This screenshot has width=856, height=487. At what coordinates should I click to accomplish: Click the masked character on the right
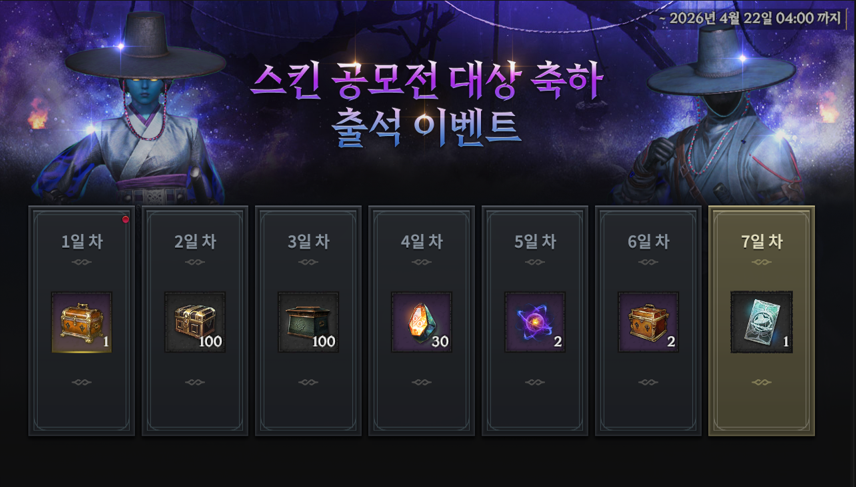tap(715, 117)
